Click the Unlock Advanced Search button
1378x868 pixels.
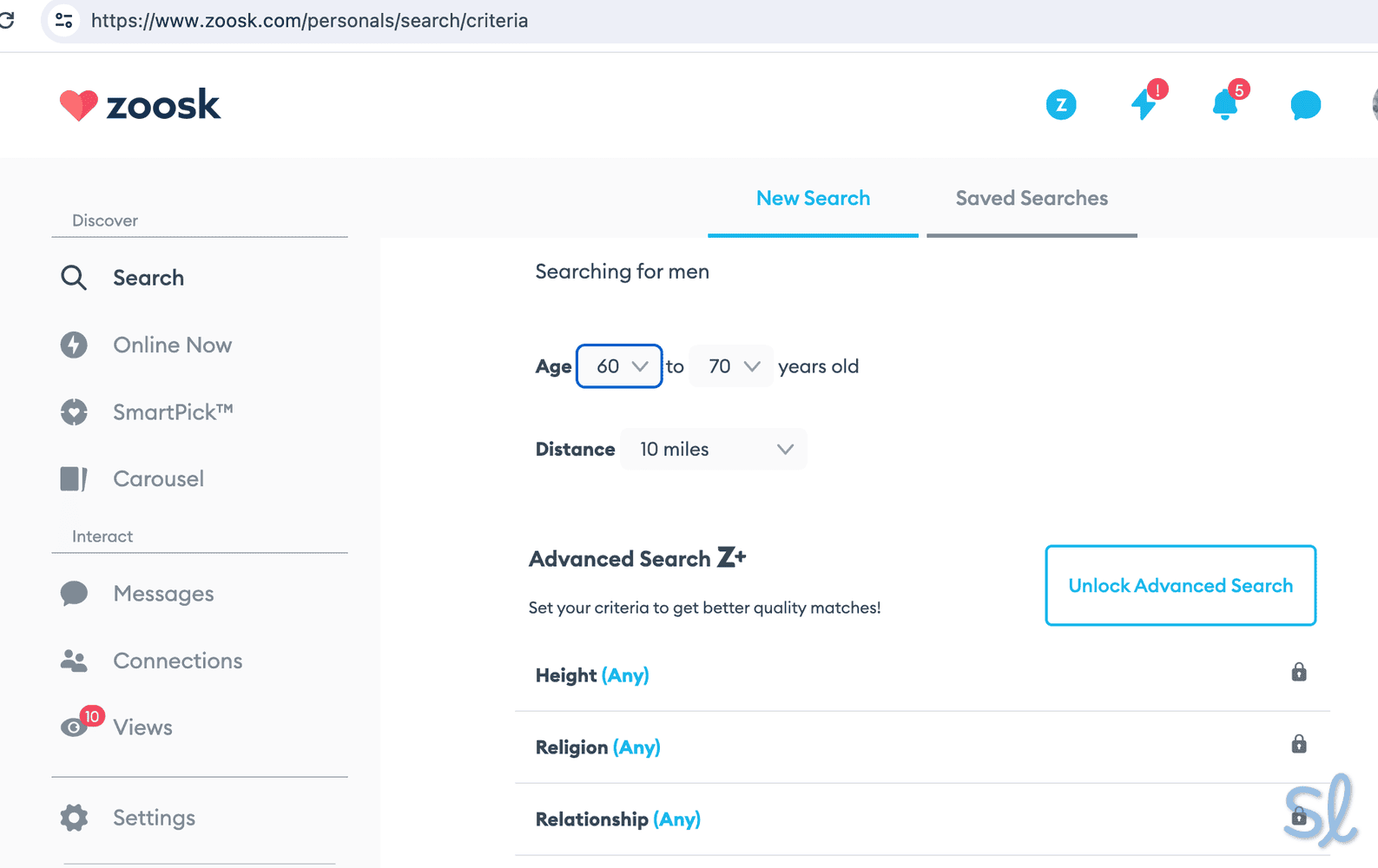pyautogui.click(x=1180, y=585)
